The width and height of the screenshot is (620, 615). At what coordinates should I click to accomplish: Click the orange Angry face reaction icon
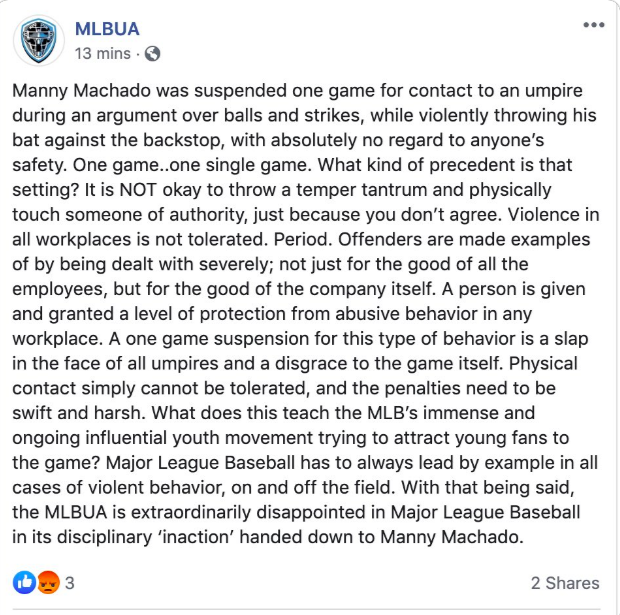point(48,583)
